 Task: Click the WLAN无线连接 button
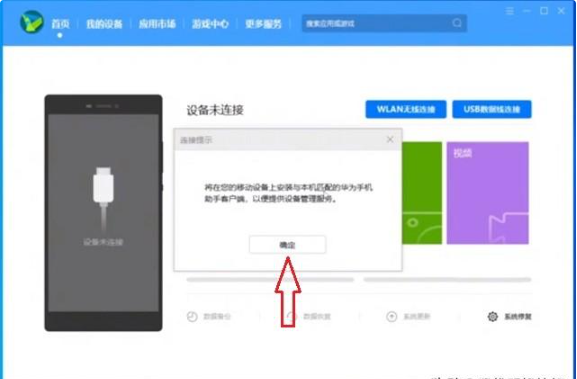coord(406,109)
